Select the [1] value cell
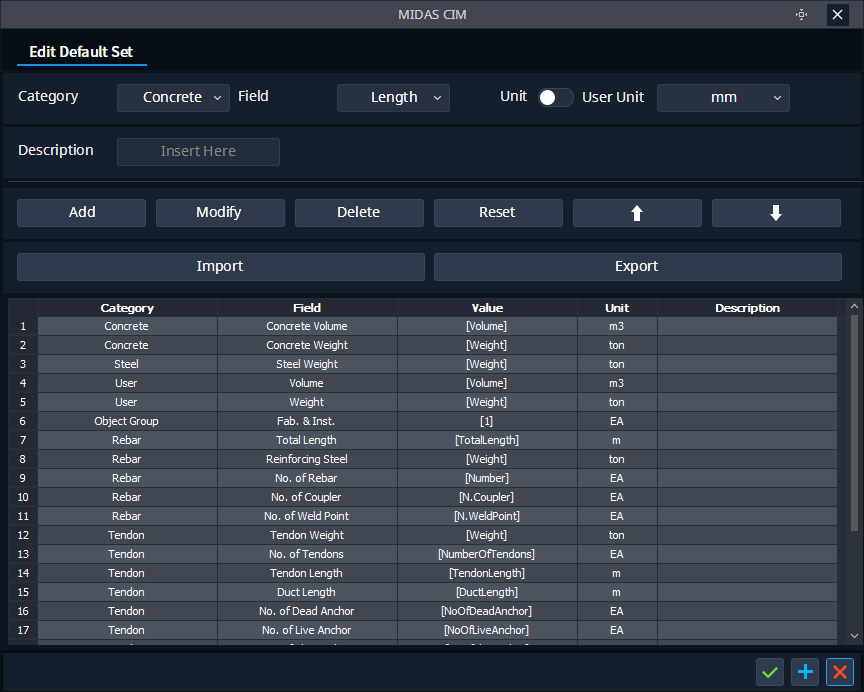 point(487,421)
